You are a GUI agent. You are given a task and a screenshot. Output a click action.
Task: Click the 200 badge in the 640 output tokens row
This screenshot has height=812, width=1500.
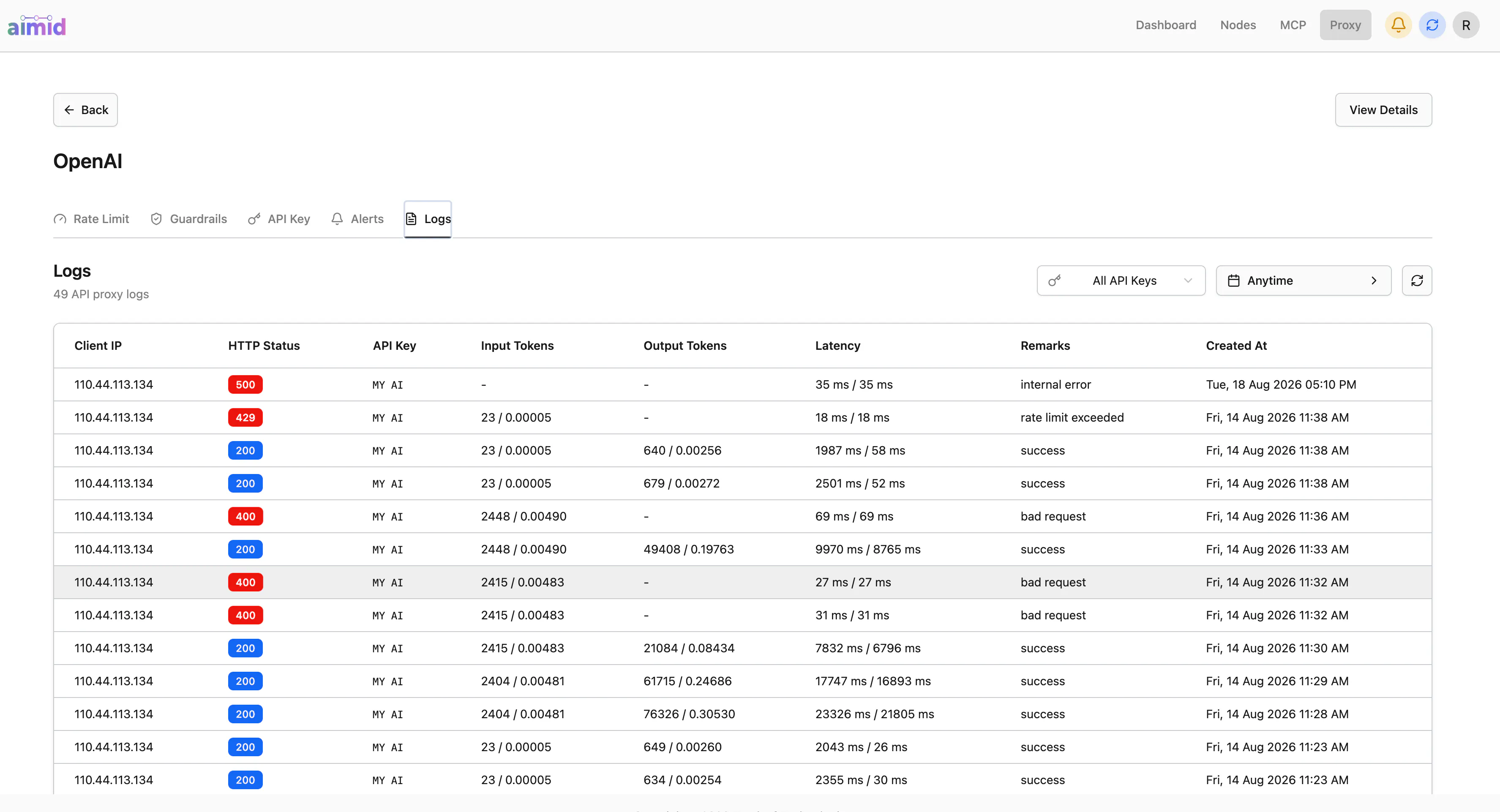(245, 450)
